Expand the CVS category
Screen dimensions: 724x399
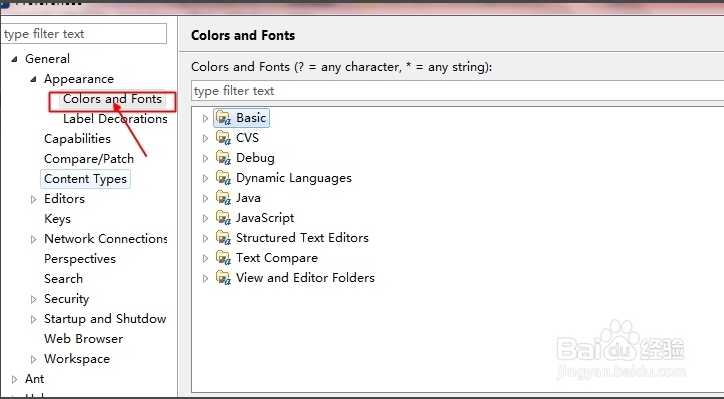point(205,139)
